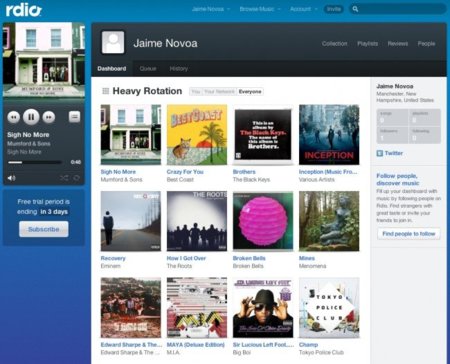Click Mumford & Sons in the player

tap(29, 144)
